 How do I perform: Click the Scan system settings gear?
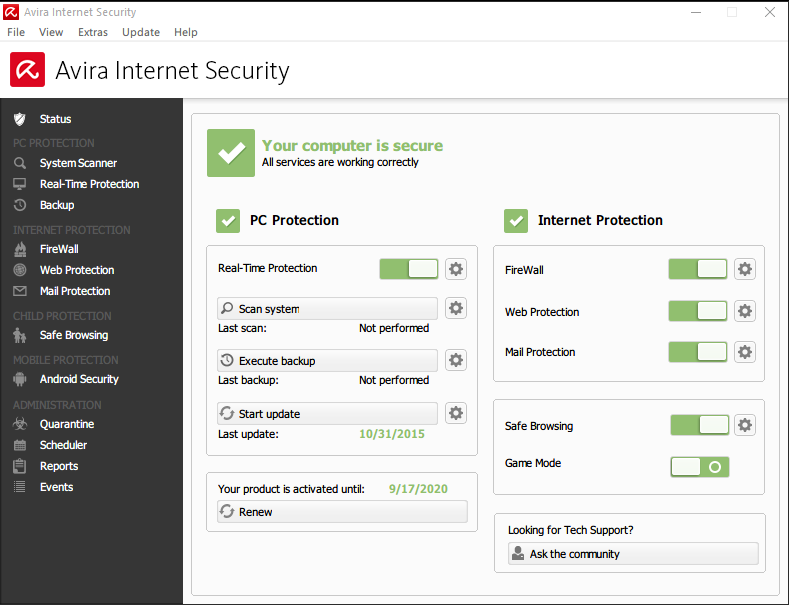point(456,308)
